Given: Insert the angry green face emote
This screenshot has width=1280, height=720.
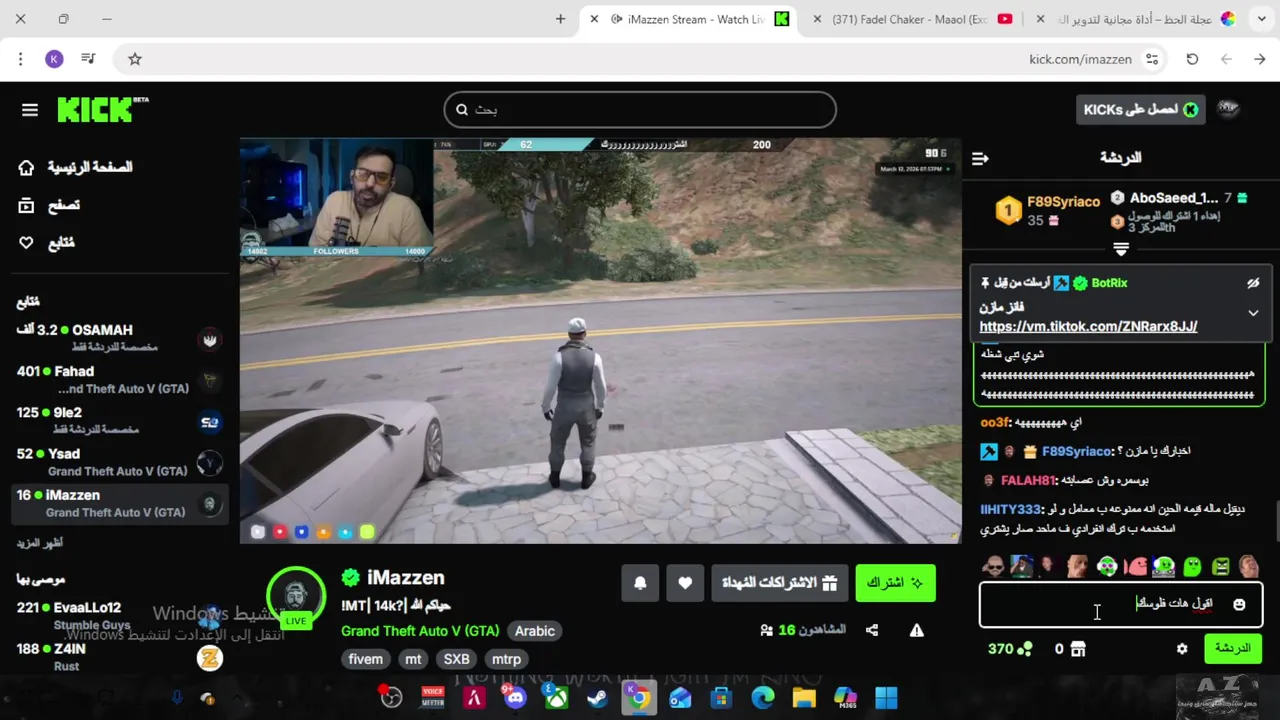Looking at the screenshot, I should 1221,567.
